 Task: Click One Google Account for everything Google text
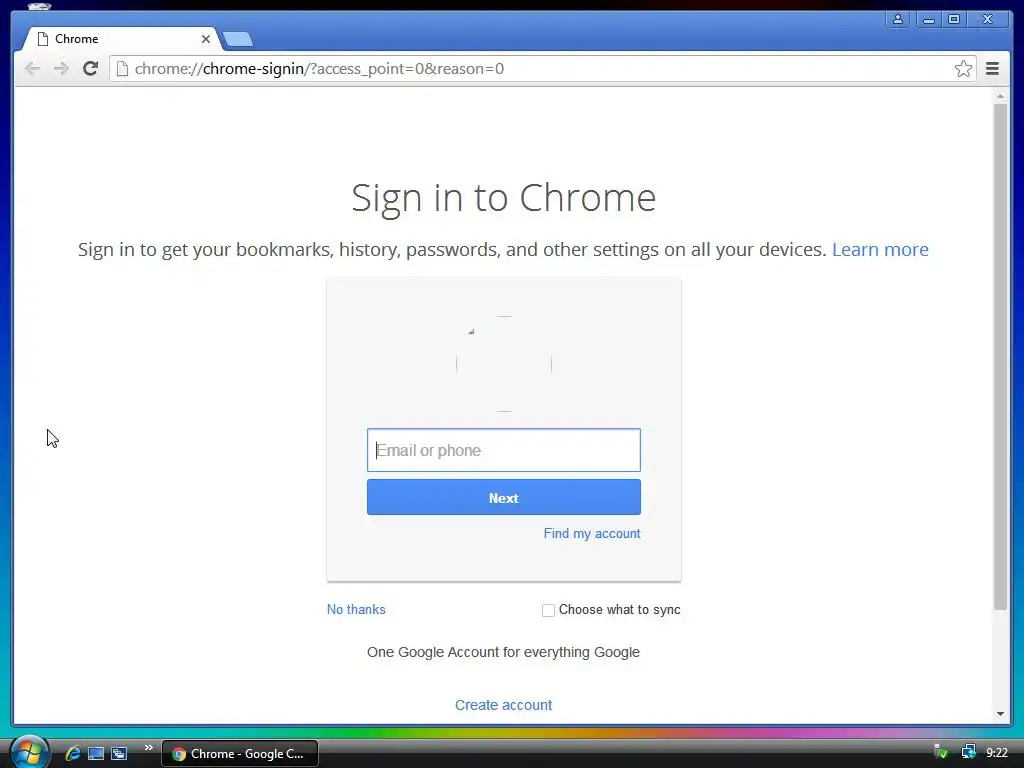(504, 652)
